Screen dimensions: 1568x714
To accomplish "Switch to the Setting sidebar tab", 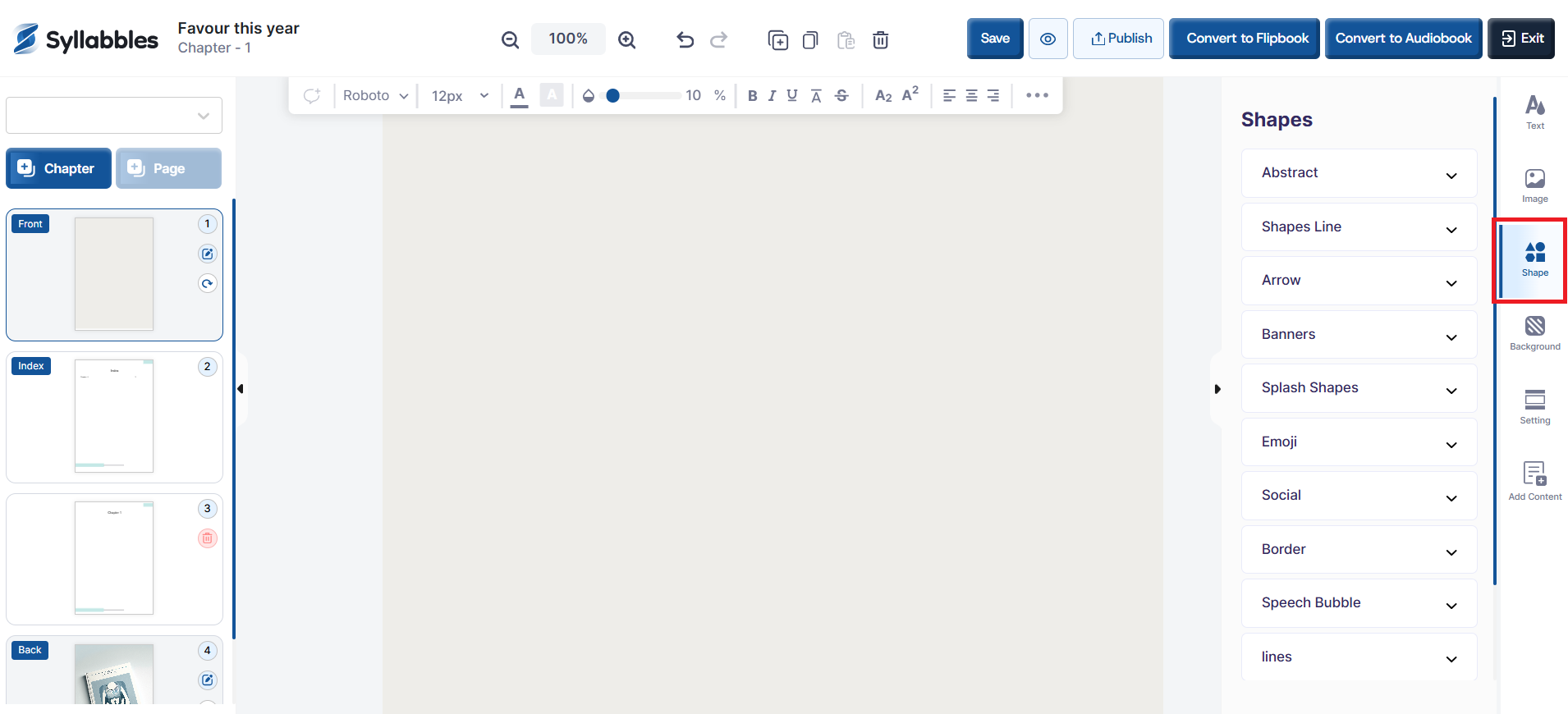I will pyautogui.click(x=1534, y=407).
